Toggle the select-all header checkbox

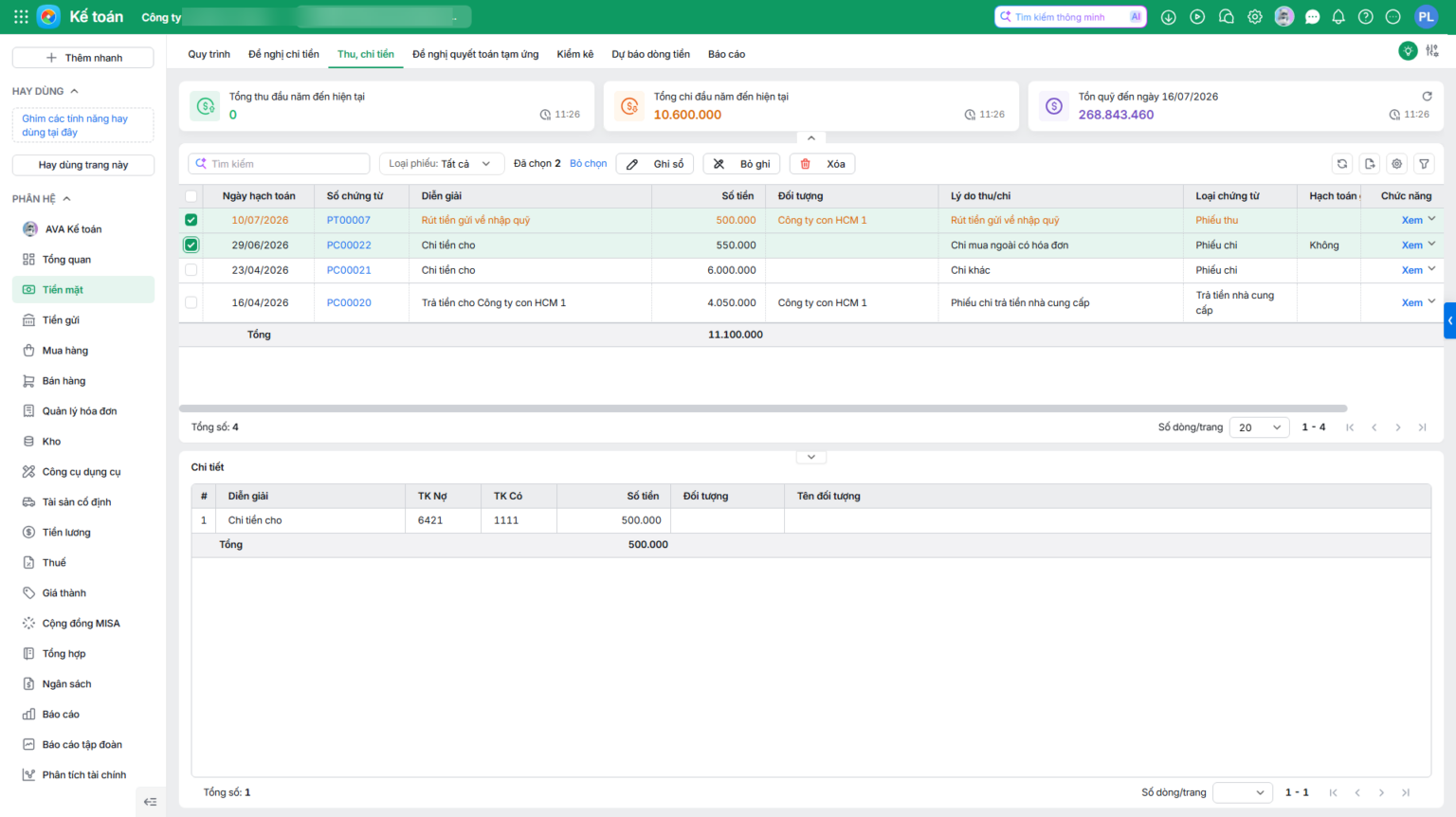191,196
